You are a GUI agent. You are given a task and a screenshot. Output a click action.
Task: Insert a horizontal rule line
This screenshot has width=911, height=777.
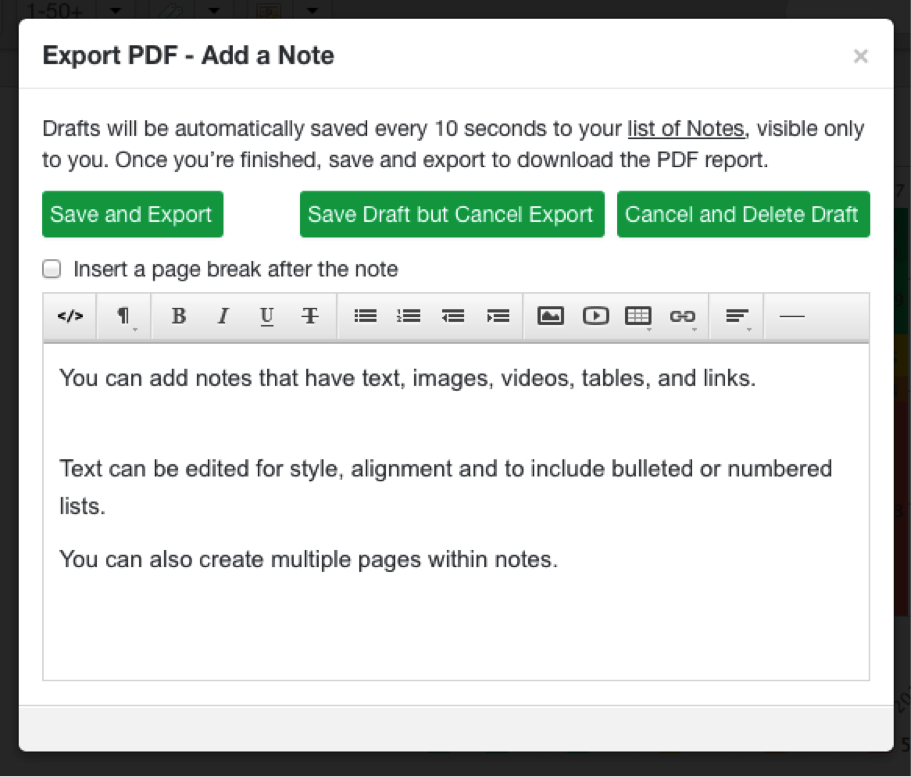click(x=792, y=316)
